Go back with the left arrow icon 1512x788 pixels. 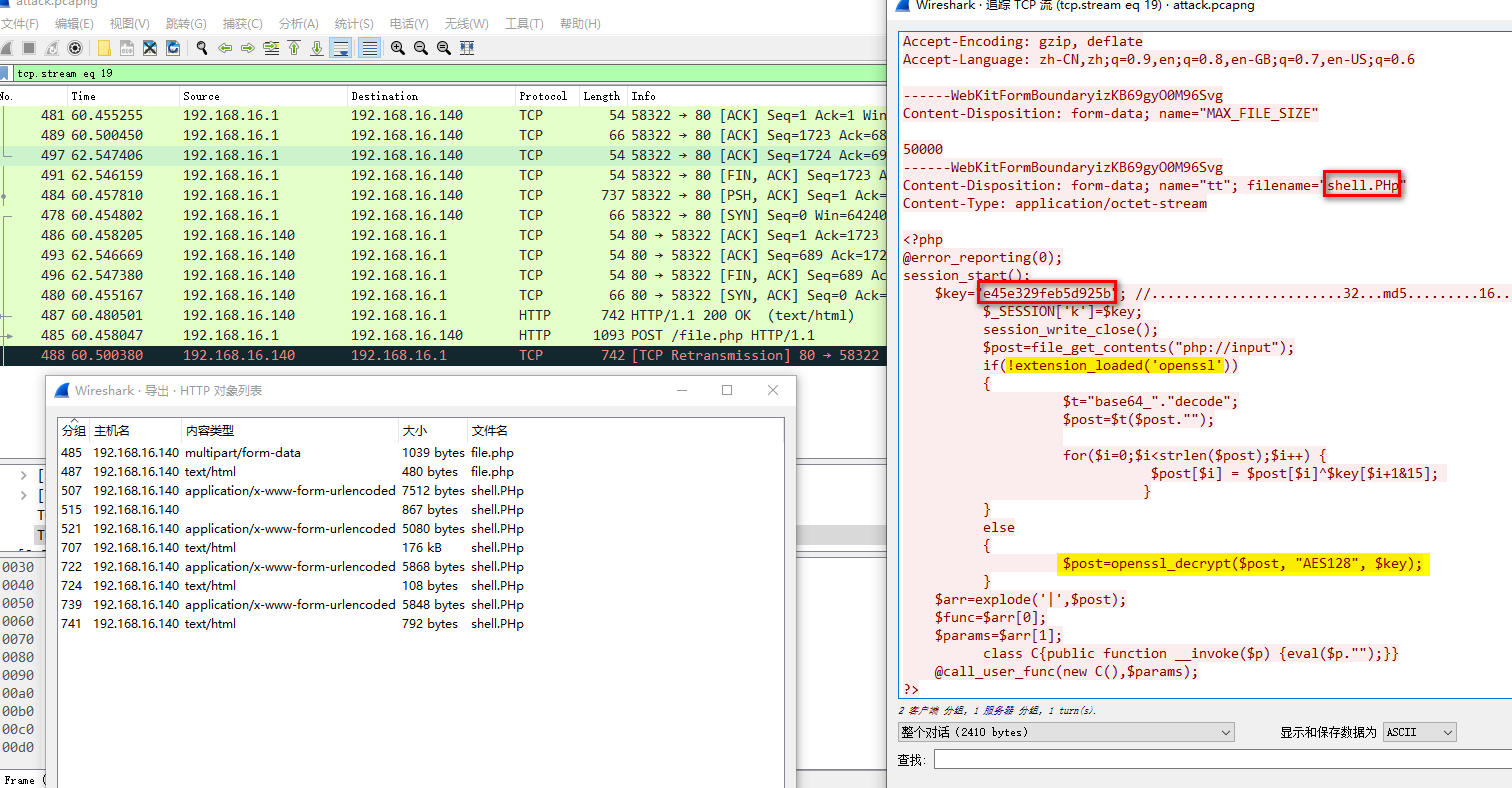point(225,48)
